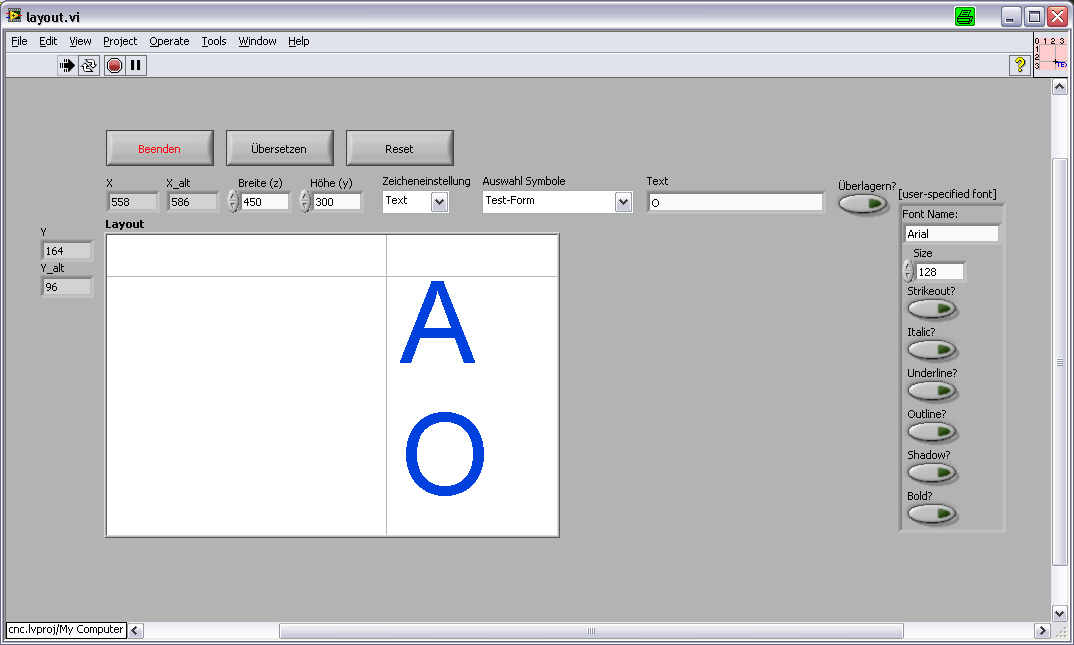Click the Y indicator showing 164
The width and height of the screenshot is (1074, 645).
coord(67,251)
